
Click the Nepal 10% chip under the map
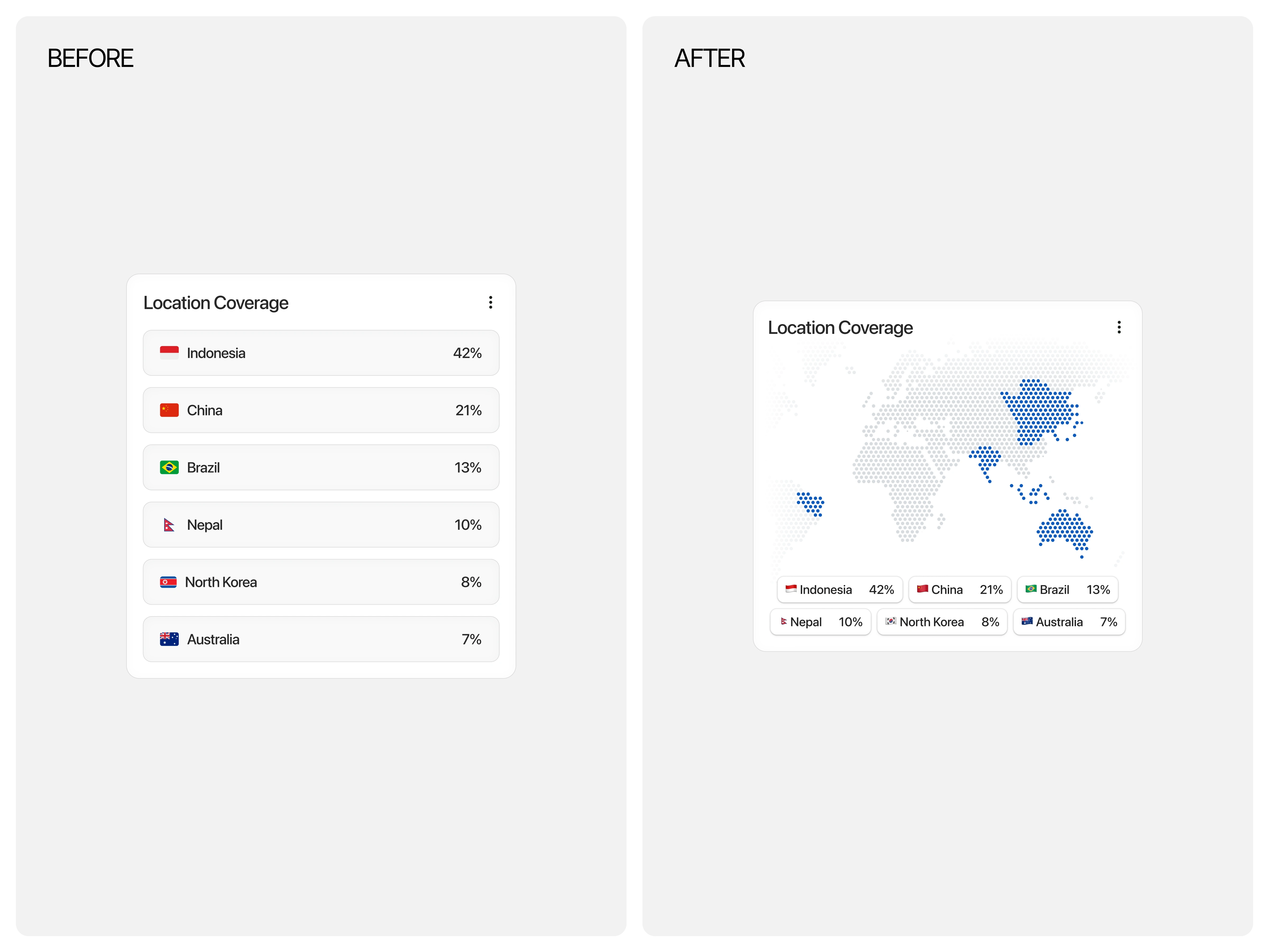click(x=821, y=622)
